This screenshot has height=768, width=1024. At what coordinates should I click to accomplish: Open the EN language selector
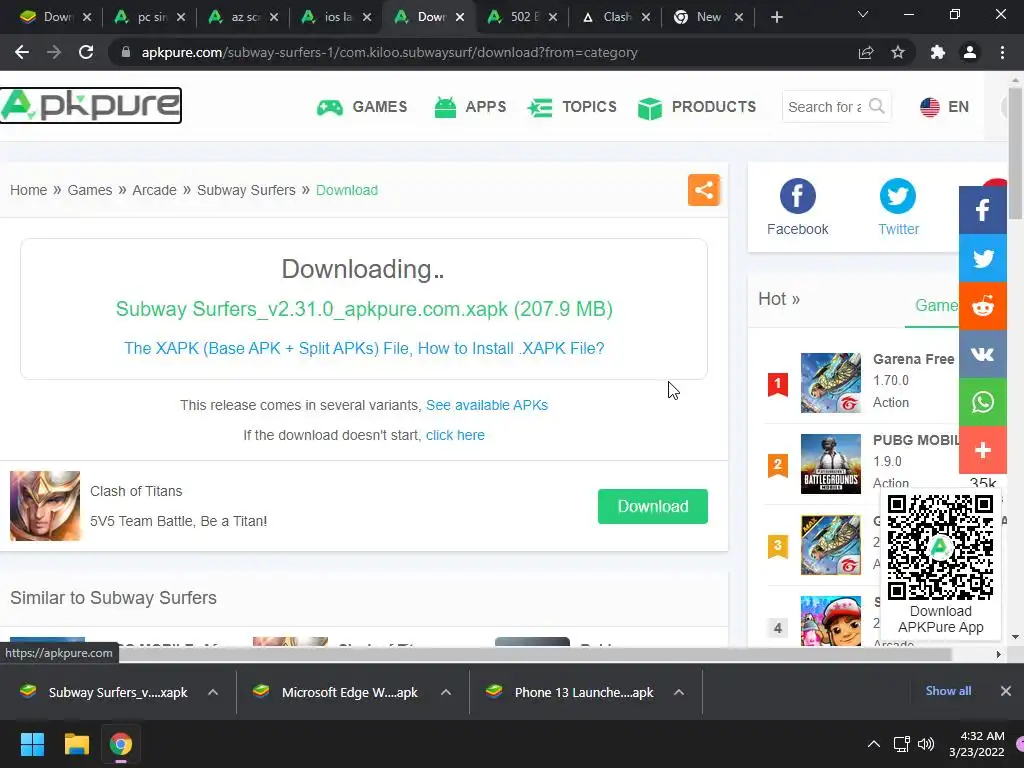click(x=944, y=107)
